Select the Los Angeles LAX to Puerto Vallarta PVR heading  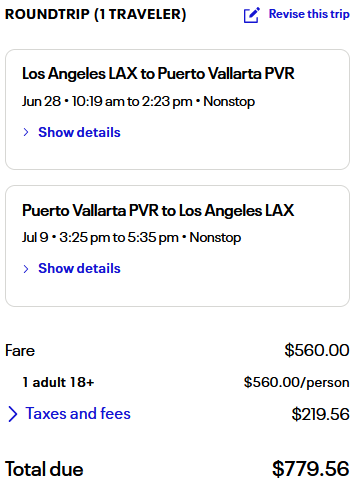158,74
